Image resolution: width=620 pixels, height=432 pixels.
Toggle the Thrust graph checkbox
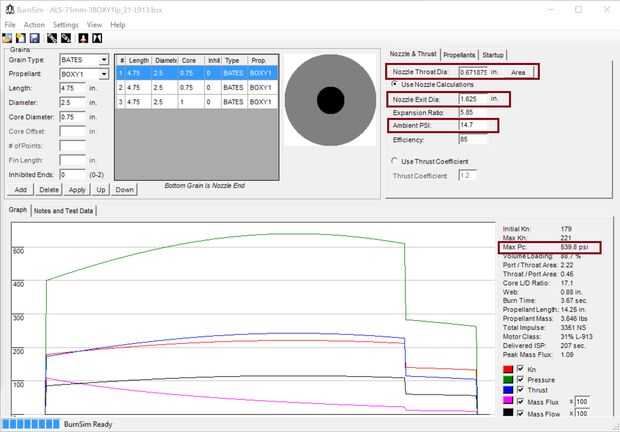point(520,389)
